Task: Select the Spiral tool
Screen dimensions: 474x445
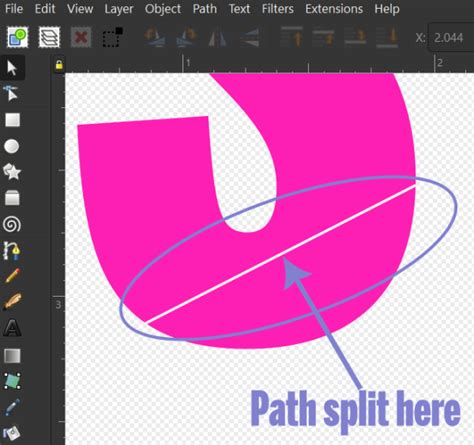Action: click(x=12, y=224)
